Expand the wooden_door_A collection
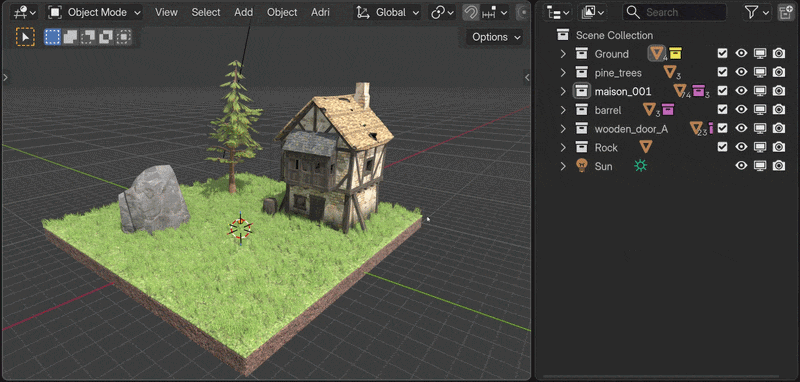Image resolution: width=800 pixels, height=382 pixels. [563, 129]
